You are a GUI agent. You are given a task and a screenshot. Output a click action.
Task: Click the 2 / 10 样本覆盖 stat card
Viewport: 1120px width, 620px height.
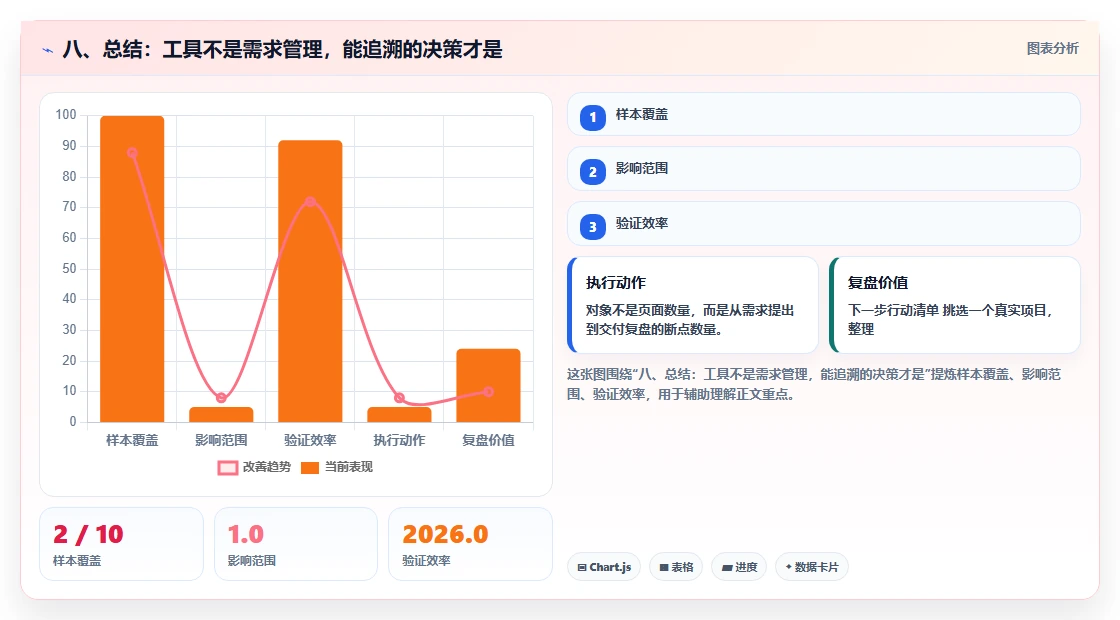(x=121, y=544)
